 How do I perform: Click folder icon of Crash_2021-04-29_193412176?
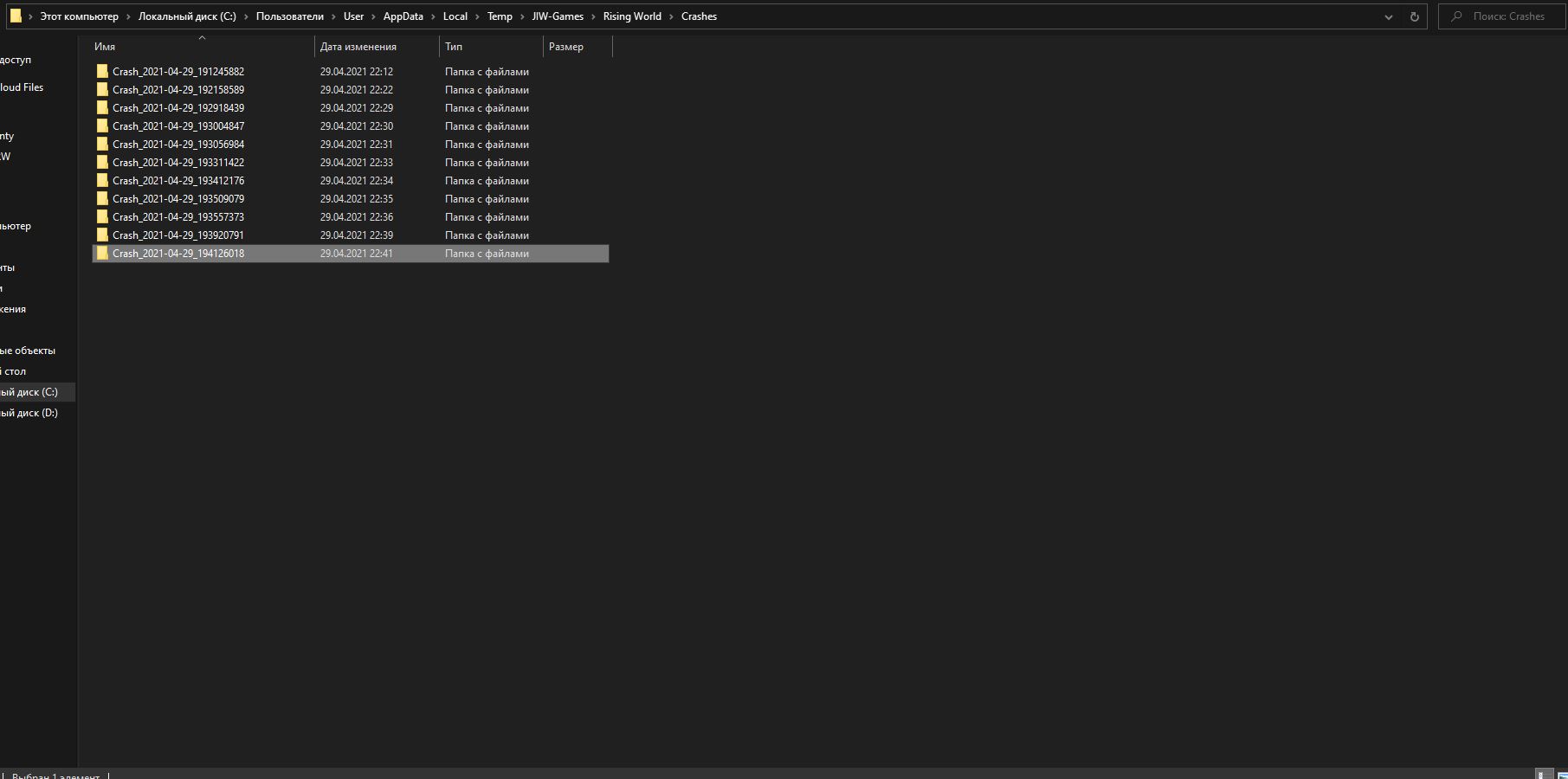point(102,181)
